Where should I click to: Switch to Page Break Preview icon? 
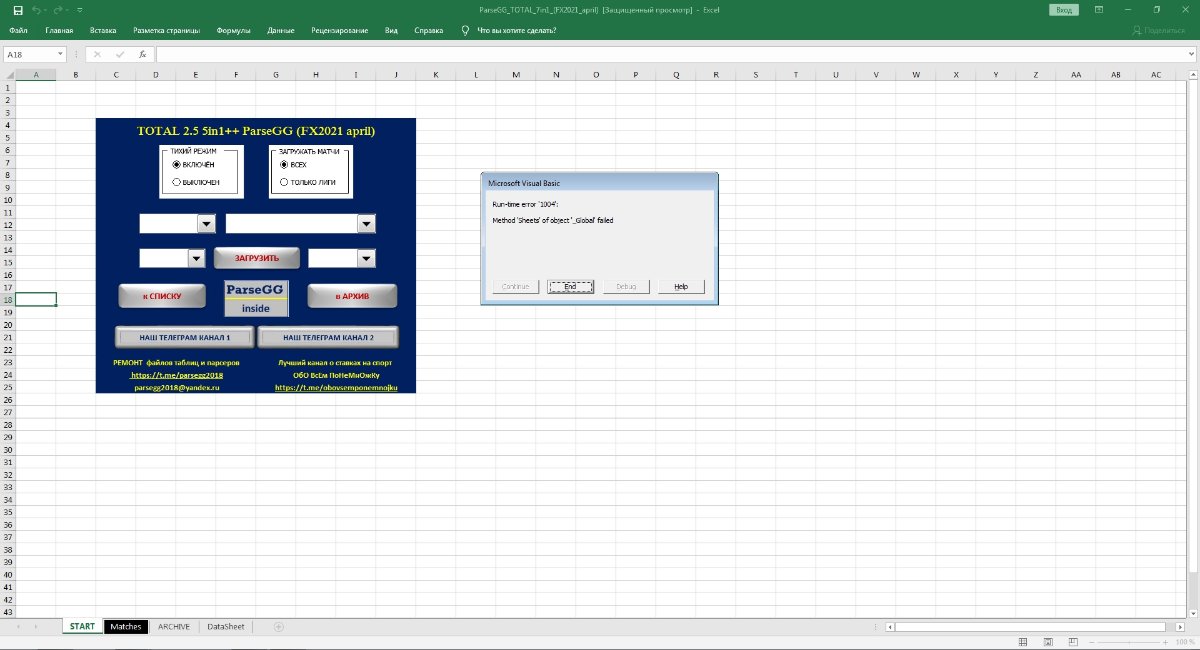(1072, 641)
